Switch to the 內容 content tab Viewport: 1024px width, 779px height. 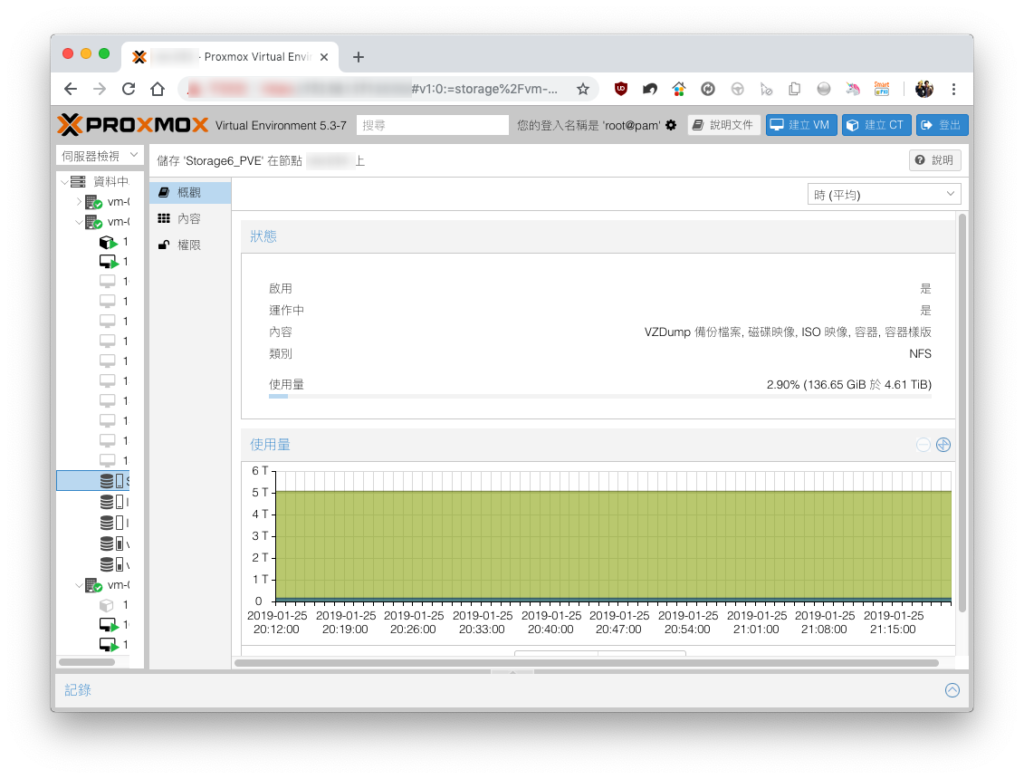pos(191,219)
